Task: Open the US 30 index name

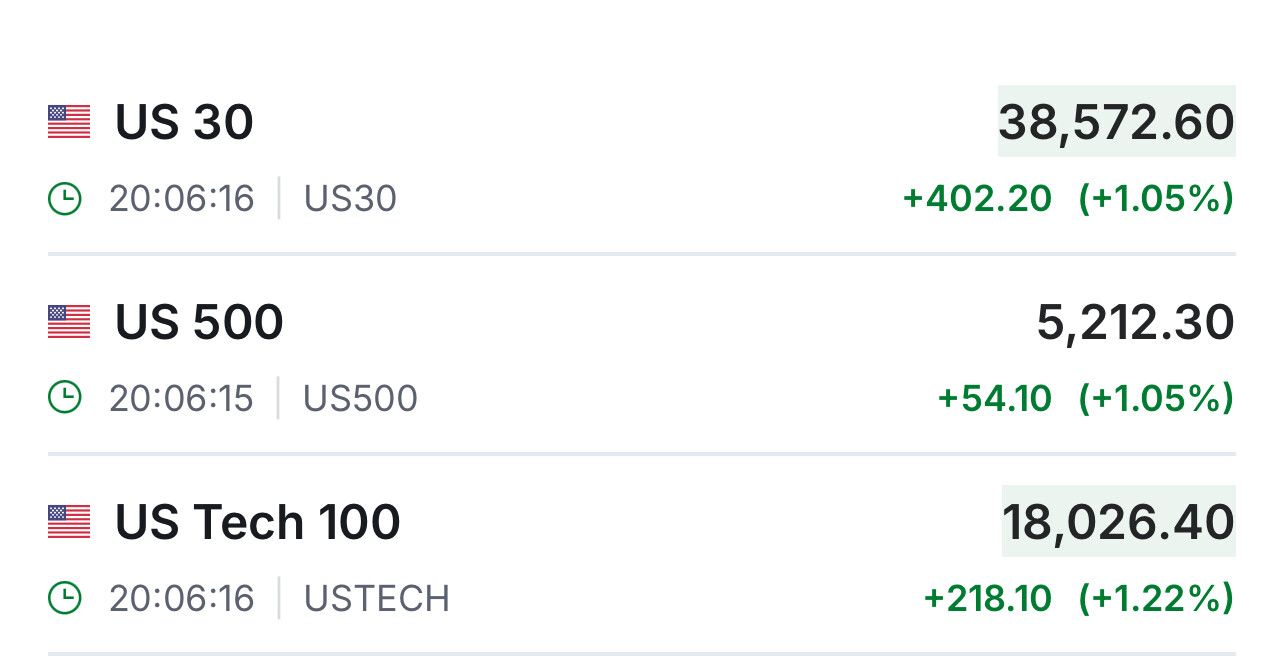Action: coord(184,122)
